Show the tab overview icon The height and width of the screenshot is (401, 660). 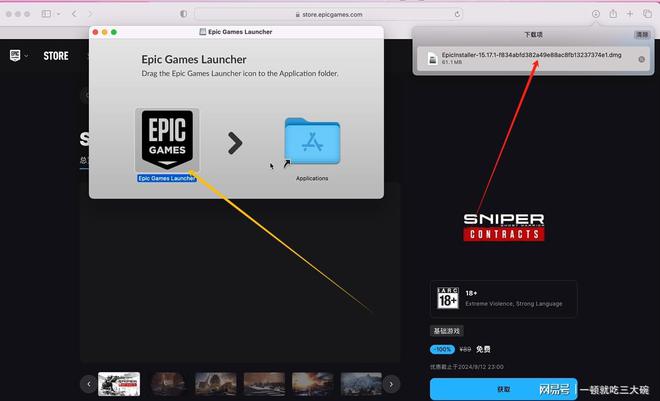647,14
